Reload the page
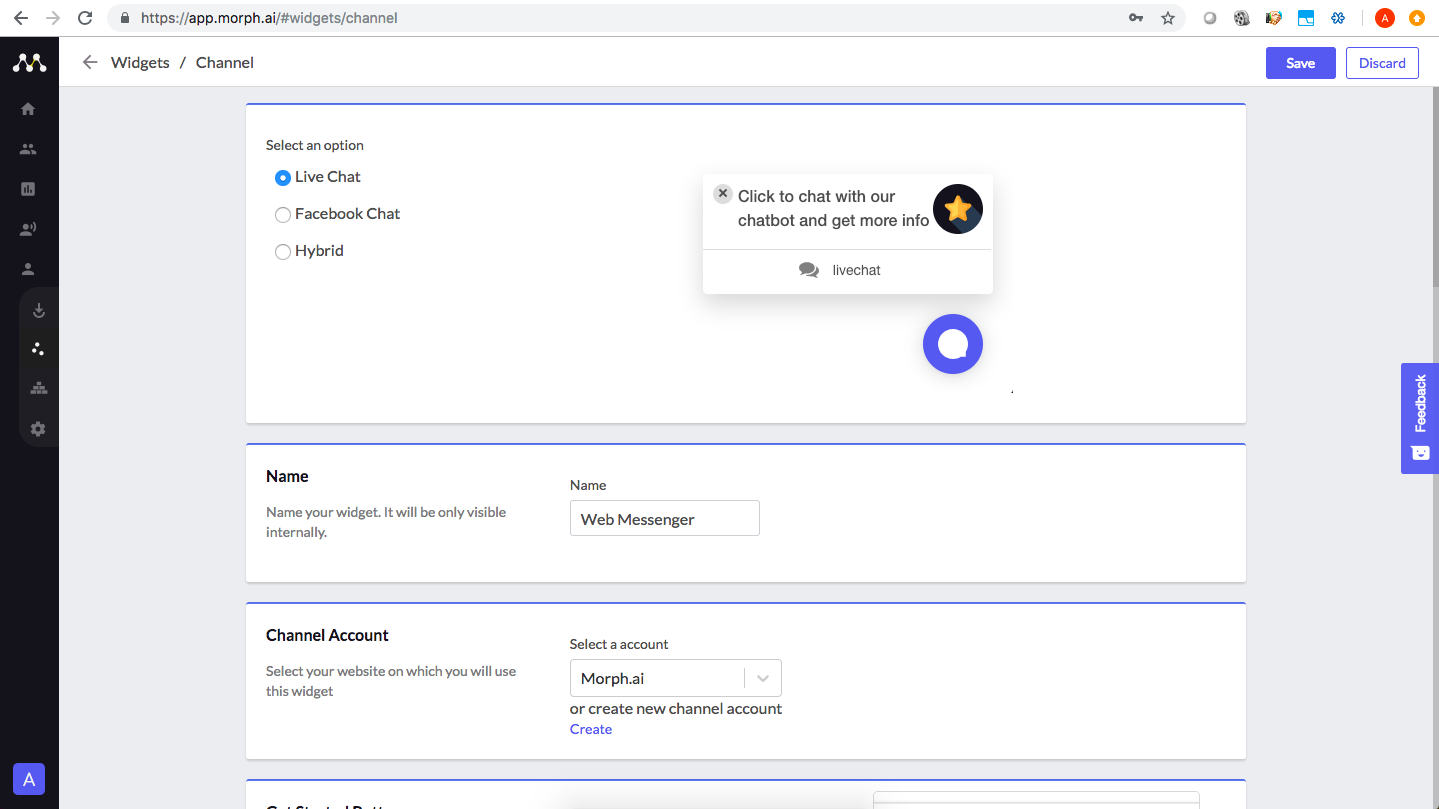The width and height of the screenshot is (1439, 809). (x=85, y=18)
